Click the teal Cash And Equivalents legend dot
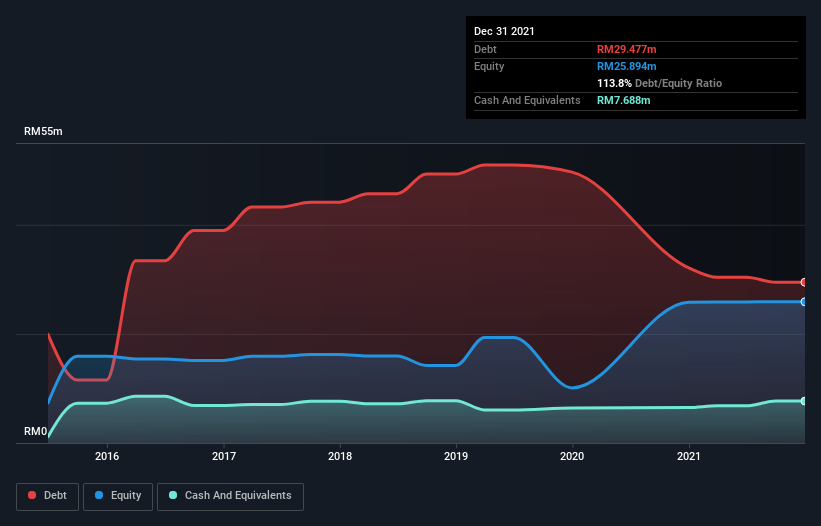The width and height of the screenshot is (821, 526). coord(173,495)
